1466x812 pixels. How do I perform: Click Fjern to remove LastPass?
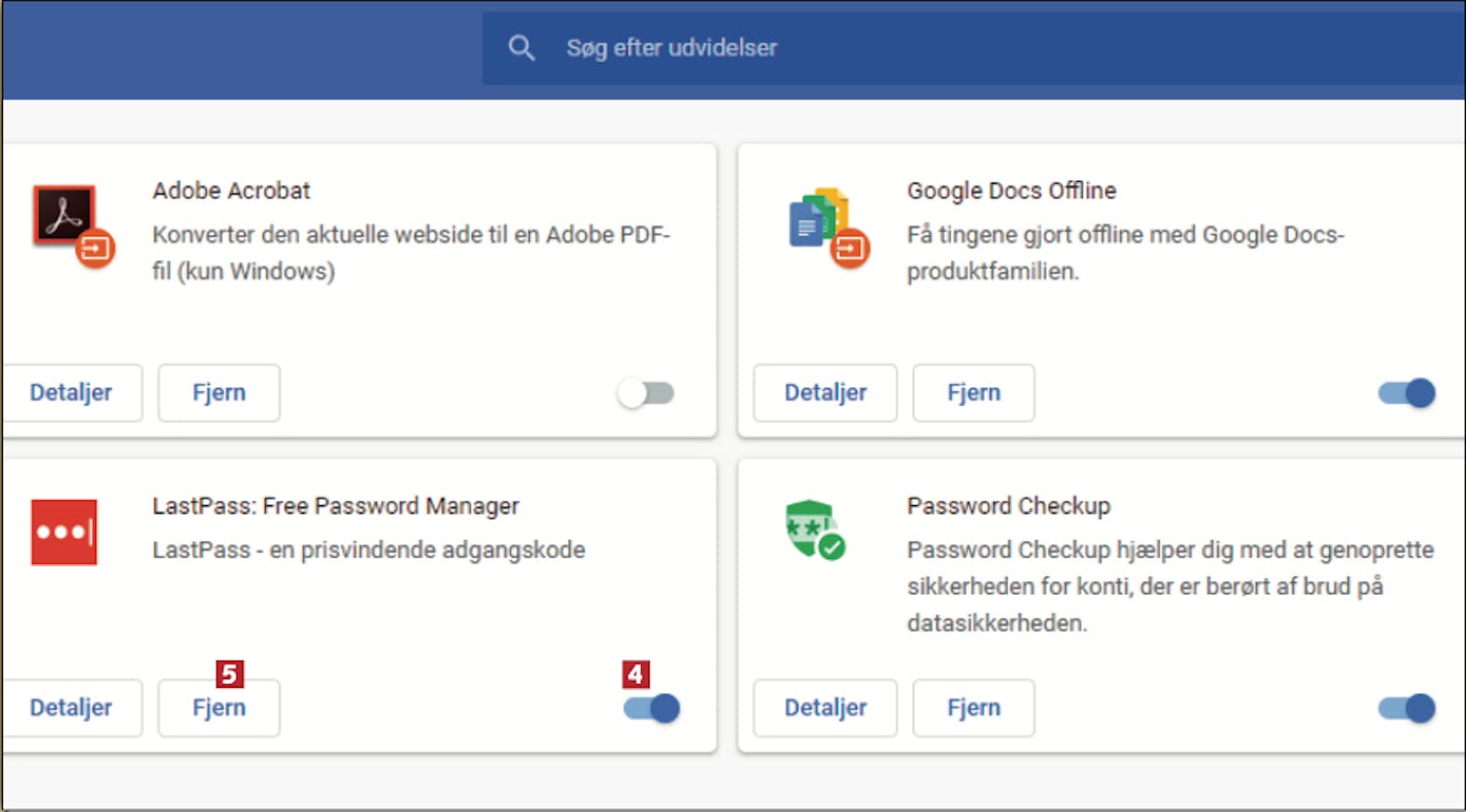[219, 708]
